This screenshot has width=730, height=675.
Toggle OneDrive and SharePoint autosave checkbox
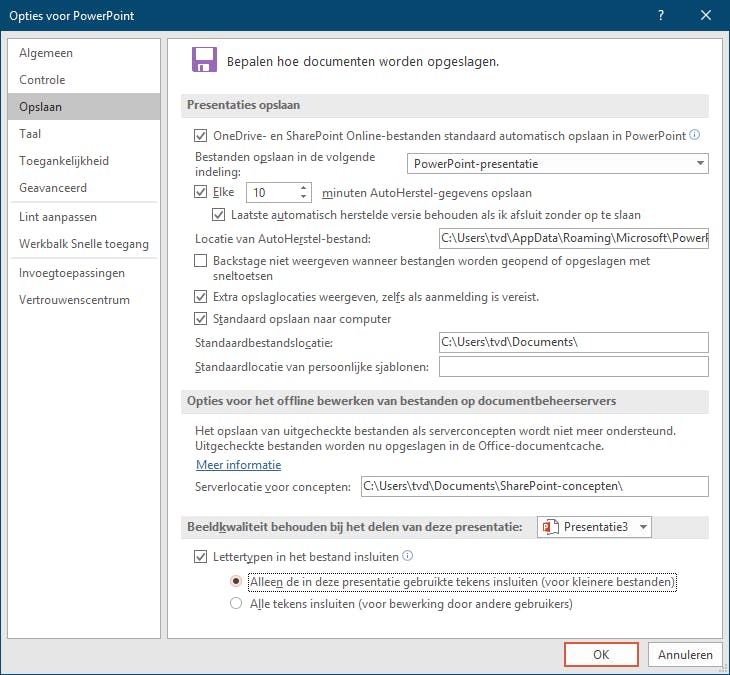[x=200, y=136]
